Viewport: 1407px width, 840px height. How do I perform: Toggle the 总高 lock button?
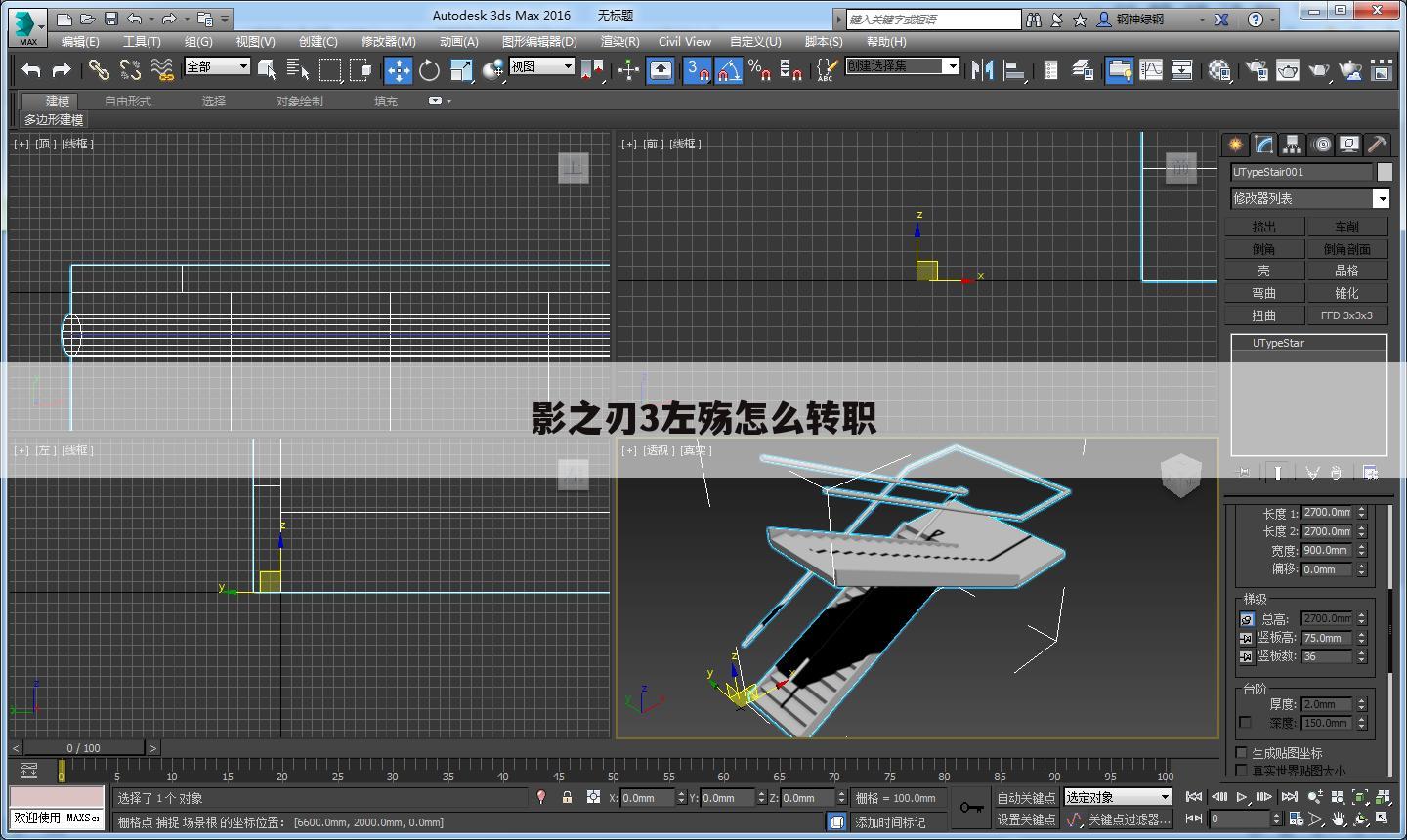[x=1247, y=619]
